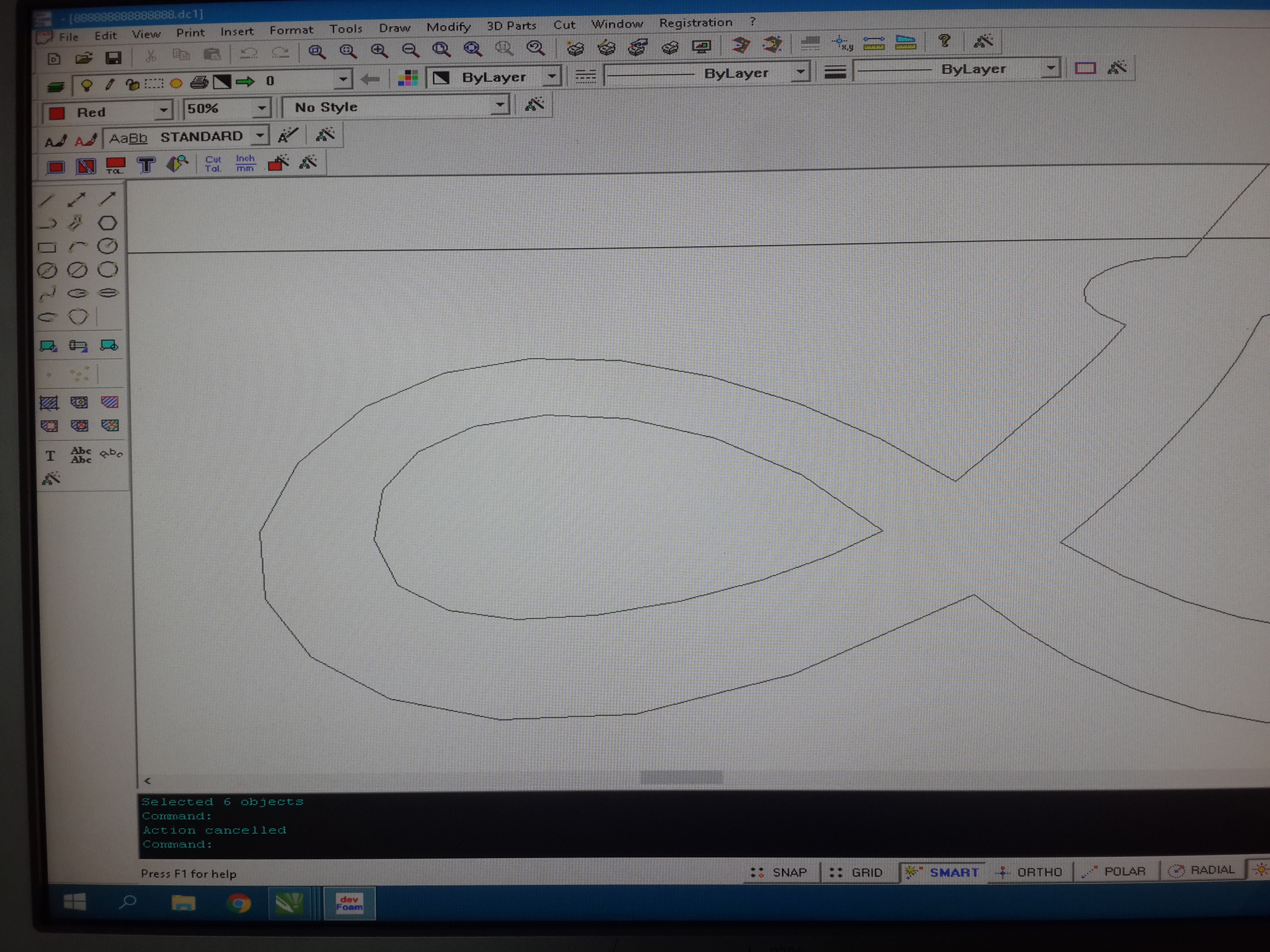Open the Modify menu
This screenshot has height=952, width=1270.
448,27
